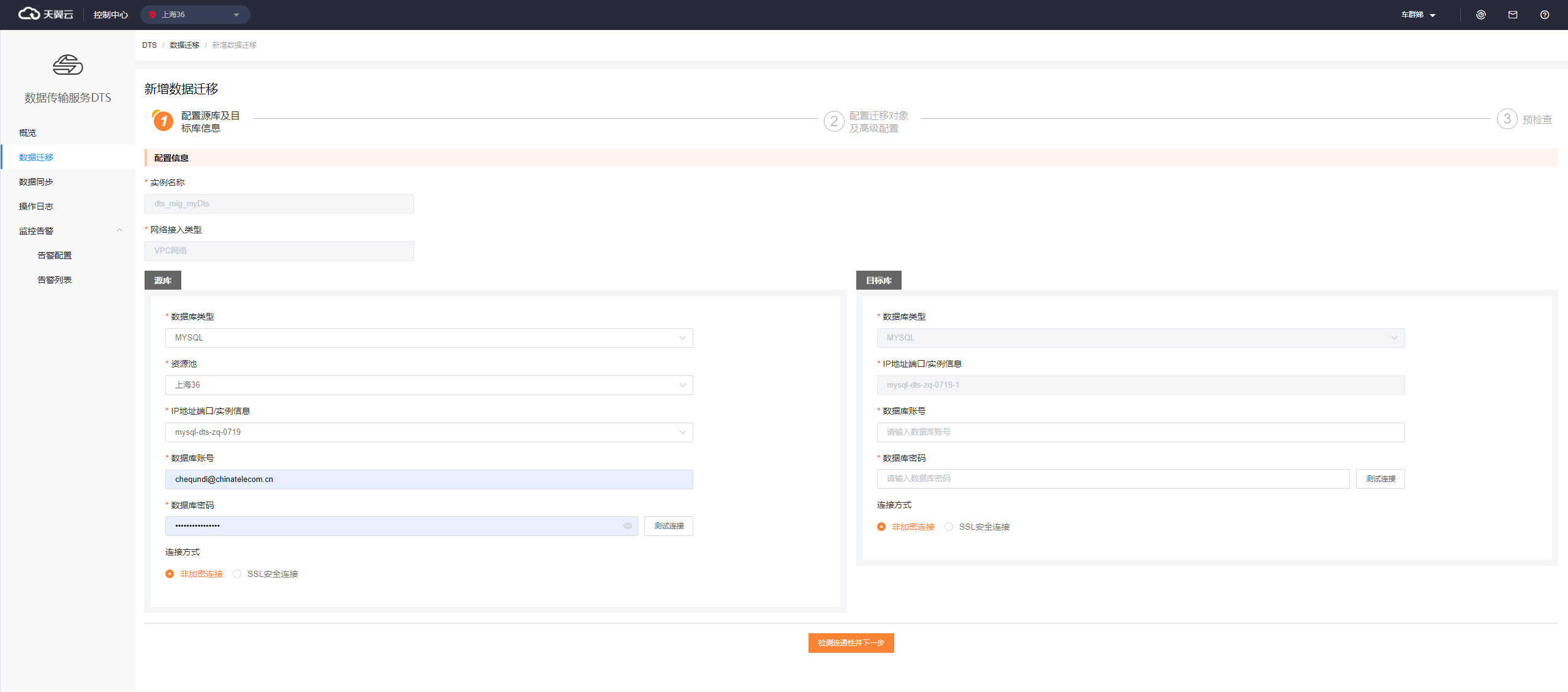Click the DTS service logo in sidebar
The height and width of the screenshot is (692, 1568).
coord(67,65)
